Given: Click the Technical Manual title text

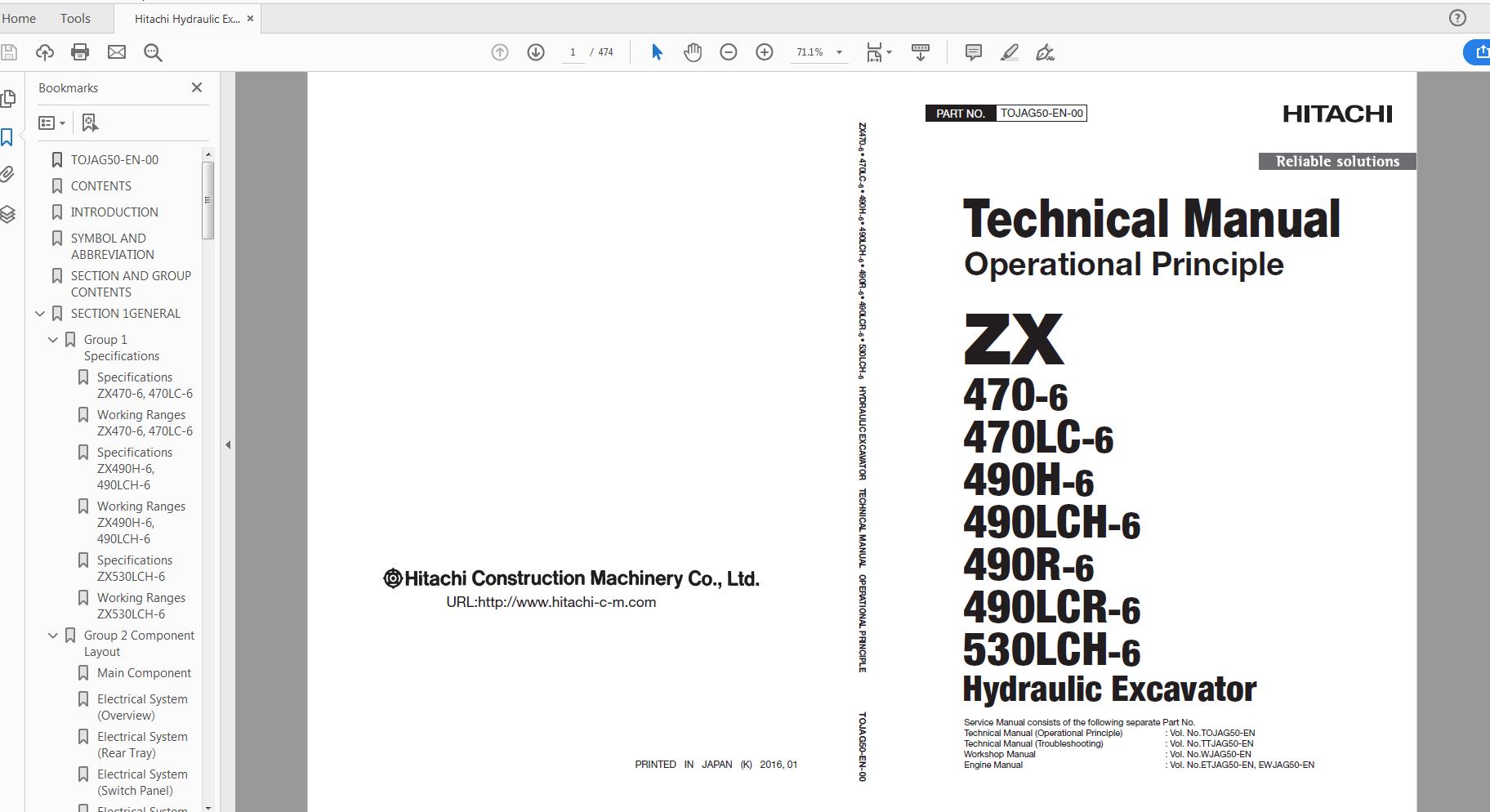Looking at the screenshot, I should pyautogui.click(x=1151, y=219).
